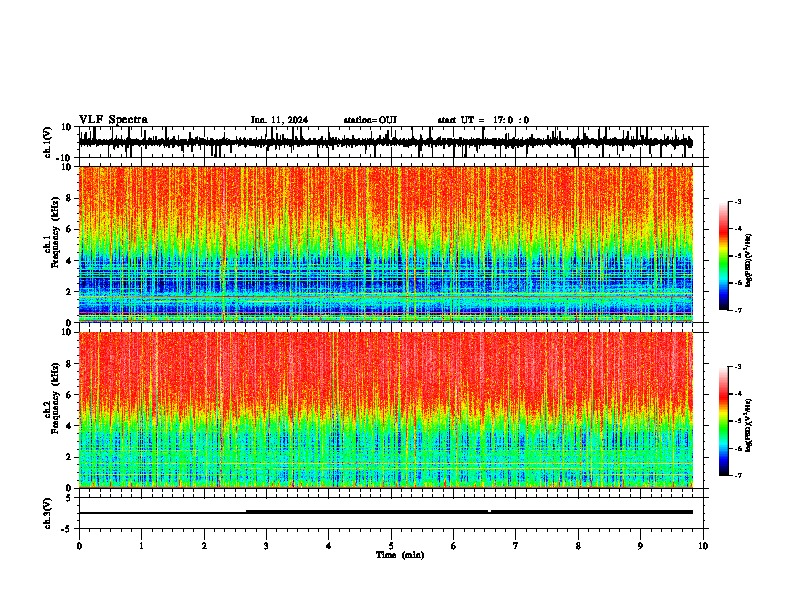Click time axis tick label "4"

(328, 546)
